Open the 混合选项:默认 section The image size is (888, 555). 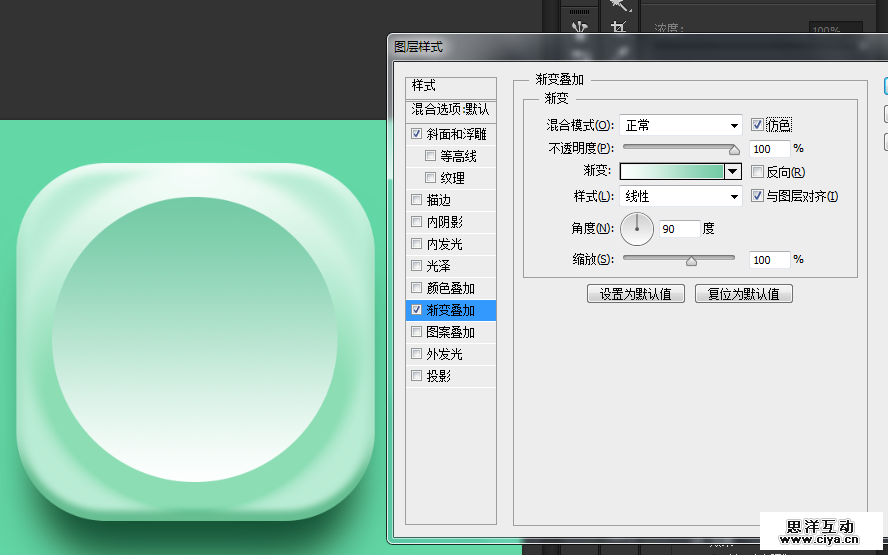pos(450,109)
